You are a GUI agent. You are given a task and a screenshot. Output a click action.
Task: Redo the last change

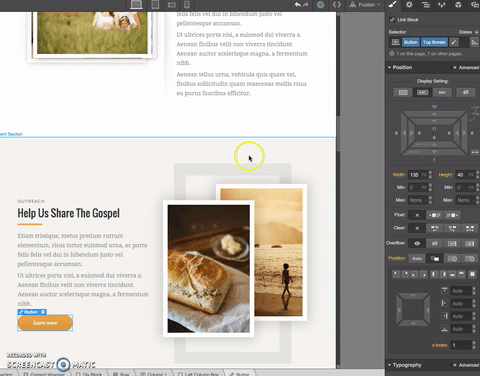click(306, 5)
